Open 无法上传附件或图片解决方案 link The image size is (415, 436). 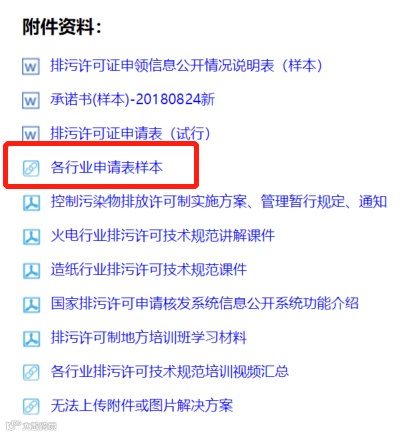point(142,405)
